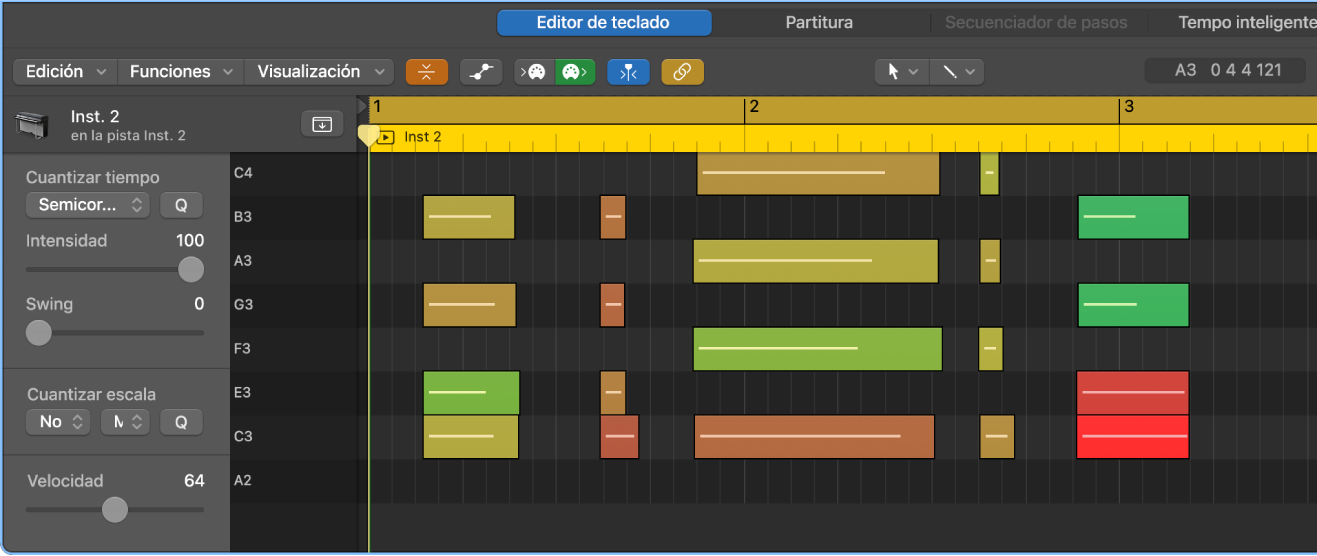Open the Funciones menu
The height and width of the screenshot is (556, 1317).
pos(181,71)
